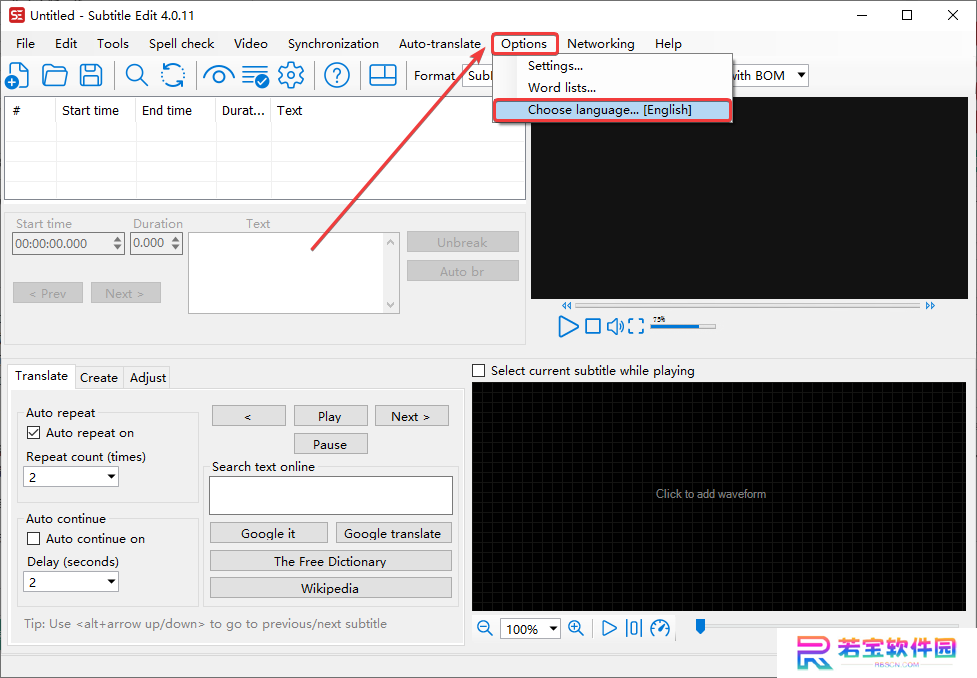Click the waveform play triangle icon

click(x=609, y=628)
